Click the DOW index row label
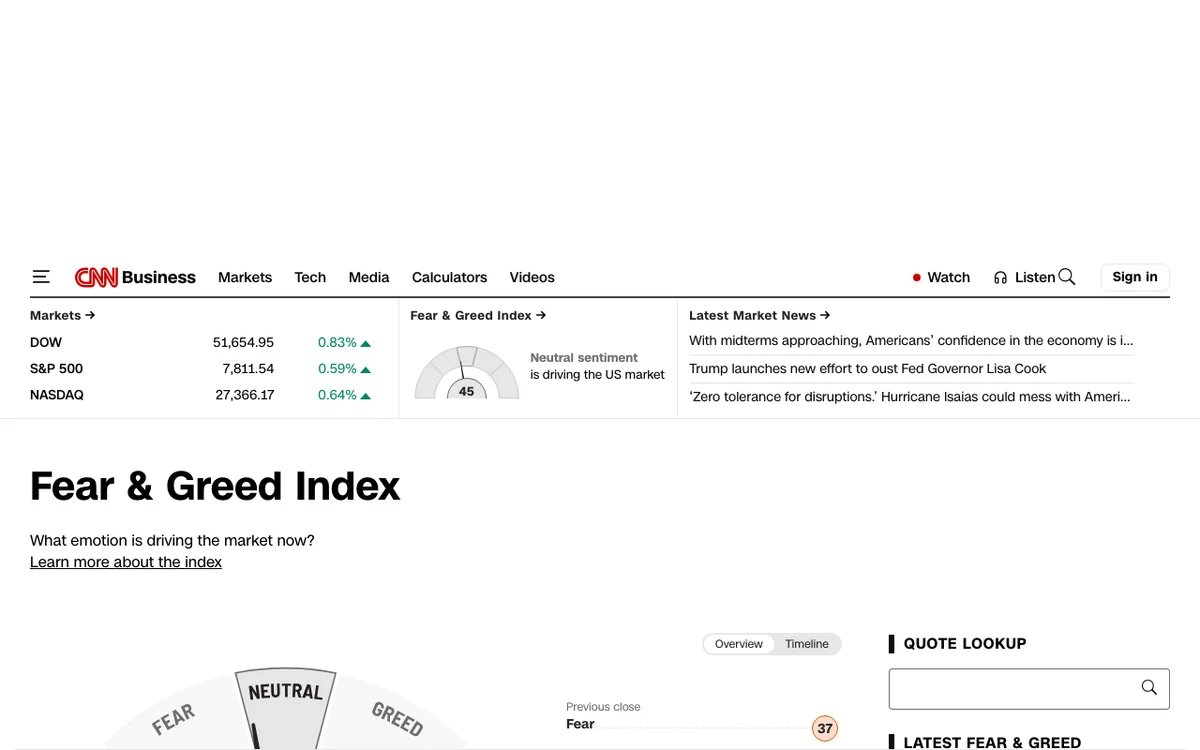Screen dimensions: 1200x750 coord(46,342)
